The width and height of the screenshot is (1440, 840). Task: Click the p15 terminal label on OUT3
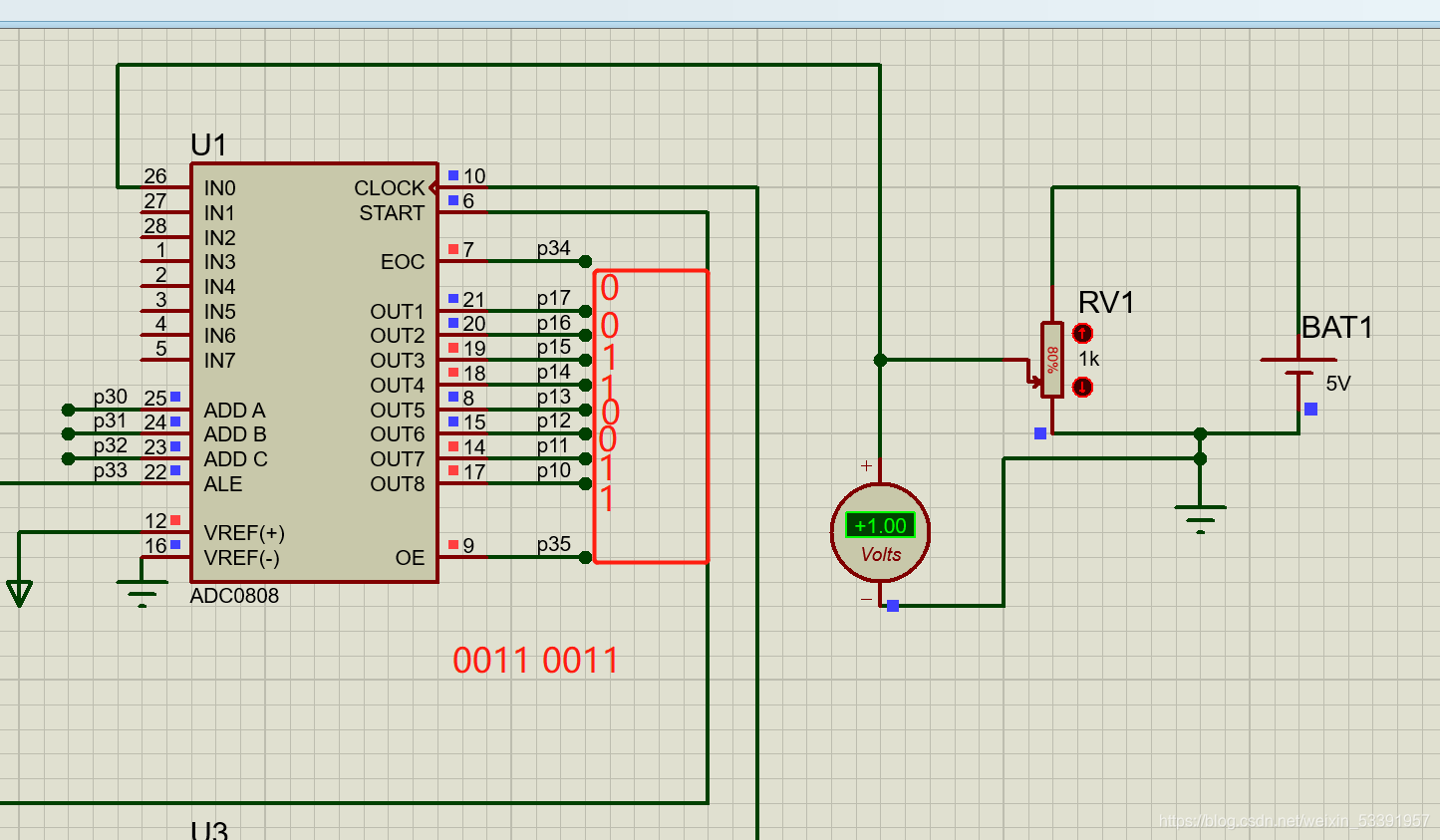tap(554, 347)
